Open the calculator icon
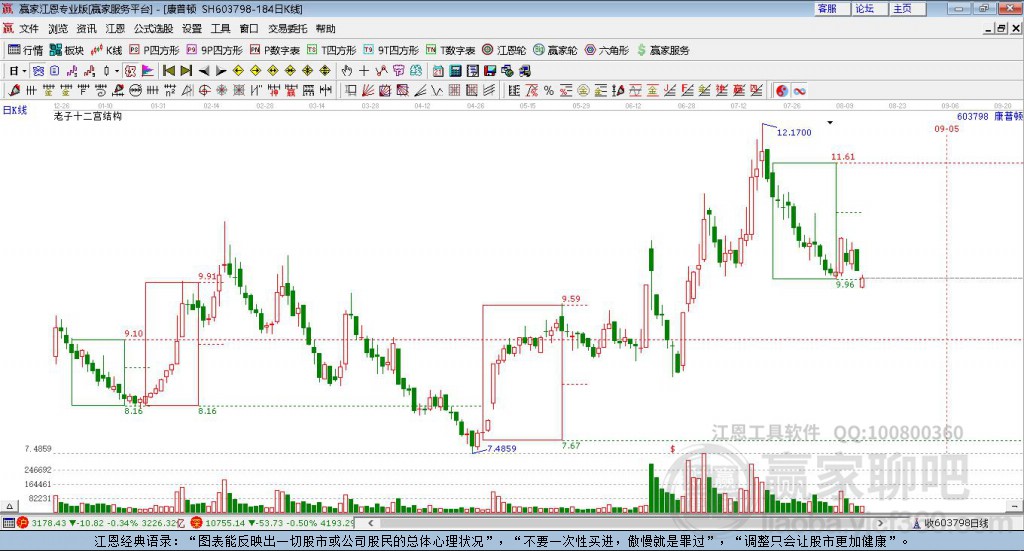 pyautogui.click(x=456, y=71)
